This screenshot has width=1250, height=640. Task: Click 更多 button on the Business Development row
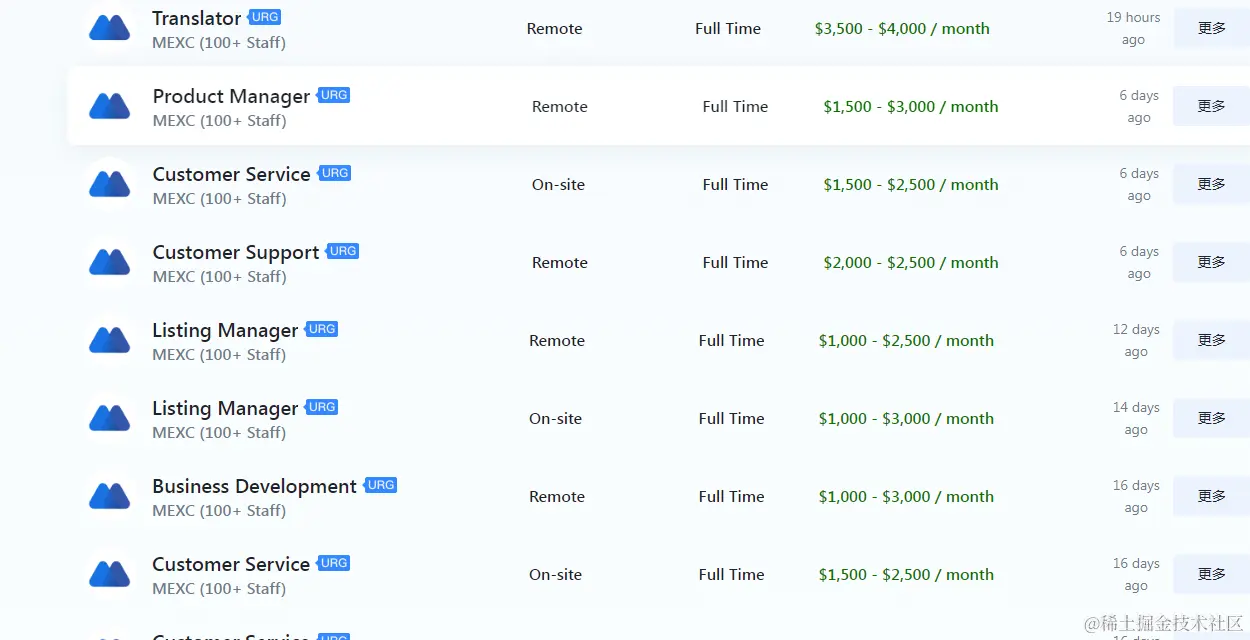pos(1211,496)
